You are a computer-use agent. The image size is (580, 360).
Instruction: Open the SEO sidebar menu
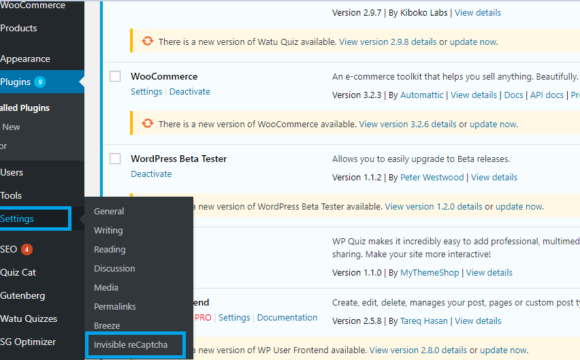9,249
